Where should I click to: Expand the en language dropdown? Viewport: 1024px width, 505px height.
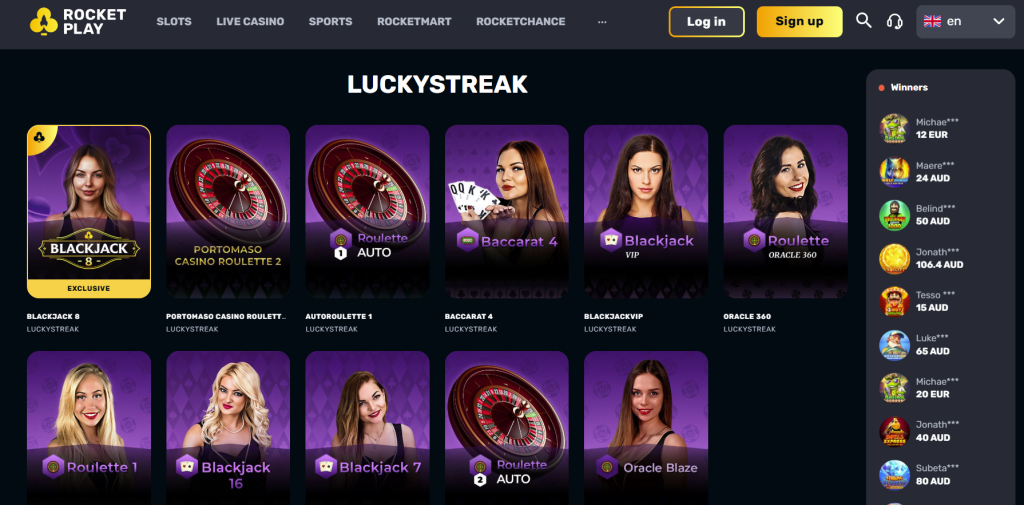pos(965,22)
